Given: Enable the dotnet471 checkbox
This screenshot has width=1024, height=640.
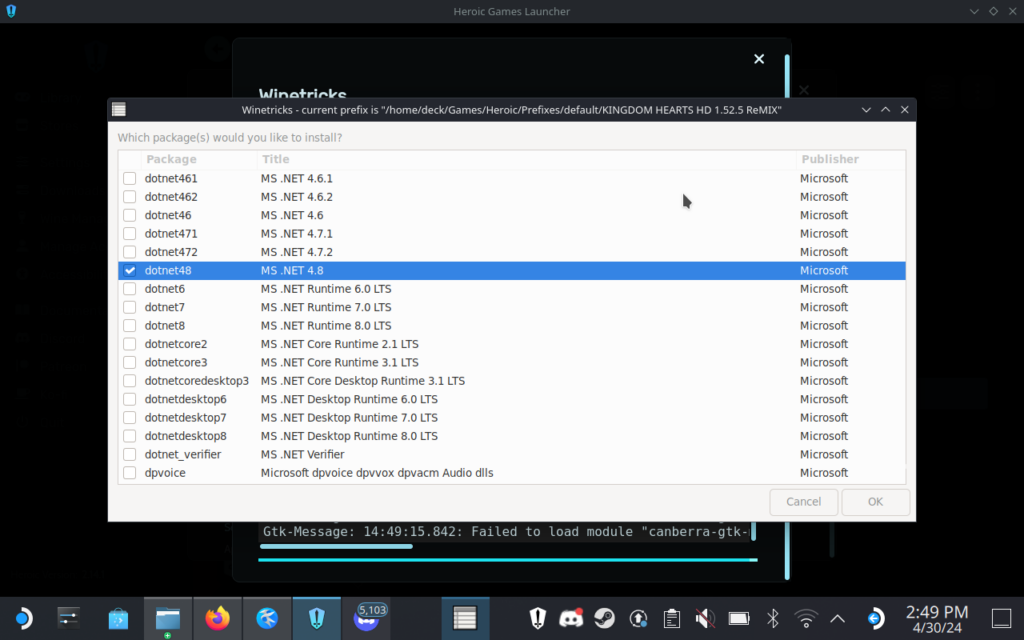Looking at the screenshot, I should [129, 233].
